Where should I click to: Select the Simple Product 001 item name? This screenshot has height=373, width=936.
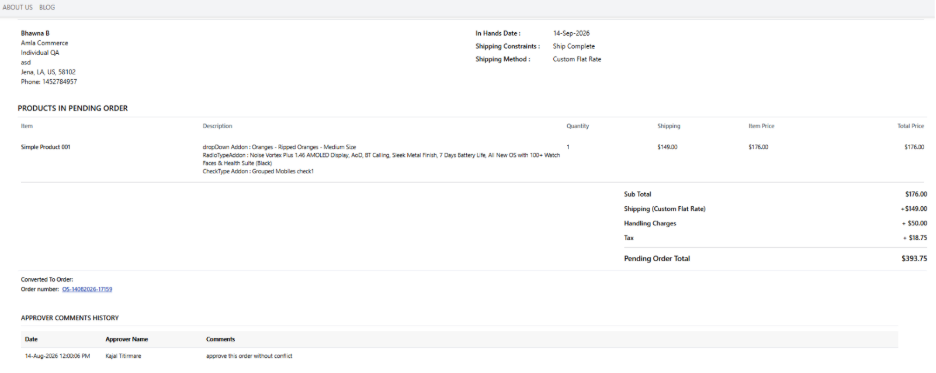(45, 147)
